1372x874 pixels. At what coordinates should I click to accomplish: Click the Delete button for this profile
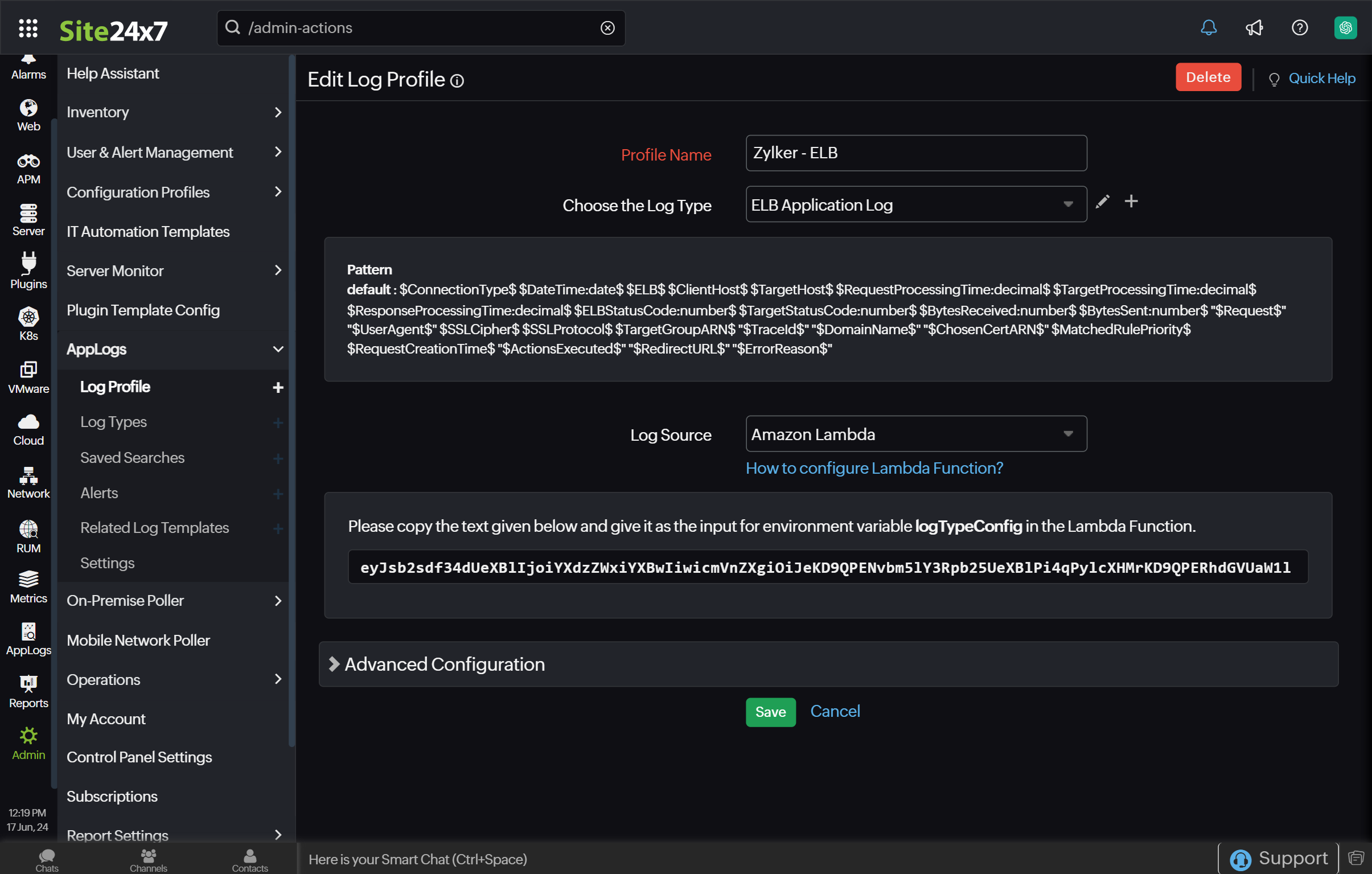1209,77
